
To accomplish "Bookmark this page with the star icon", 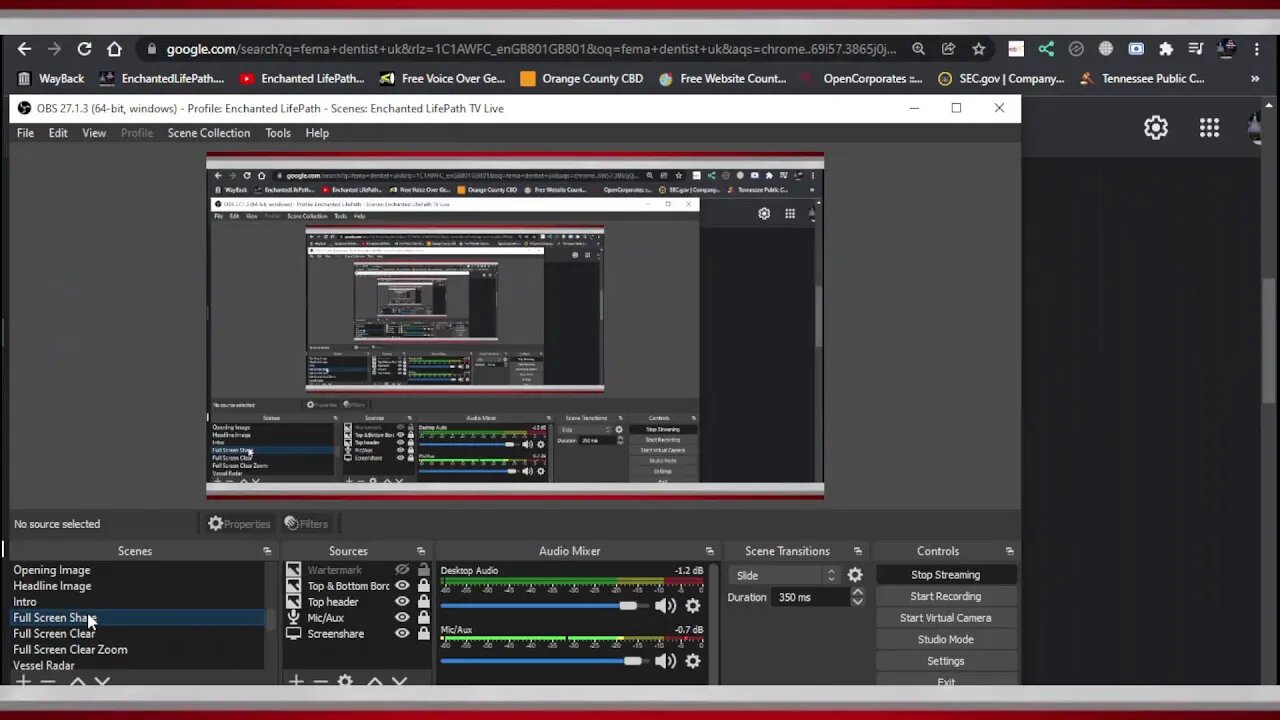I will (979, 48).
